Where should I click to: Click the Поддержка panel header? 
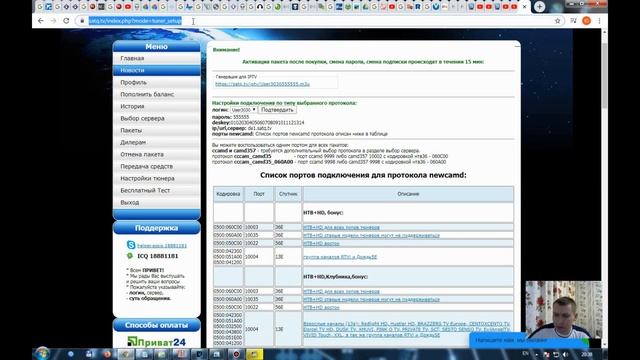tap(157, 228)
